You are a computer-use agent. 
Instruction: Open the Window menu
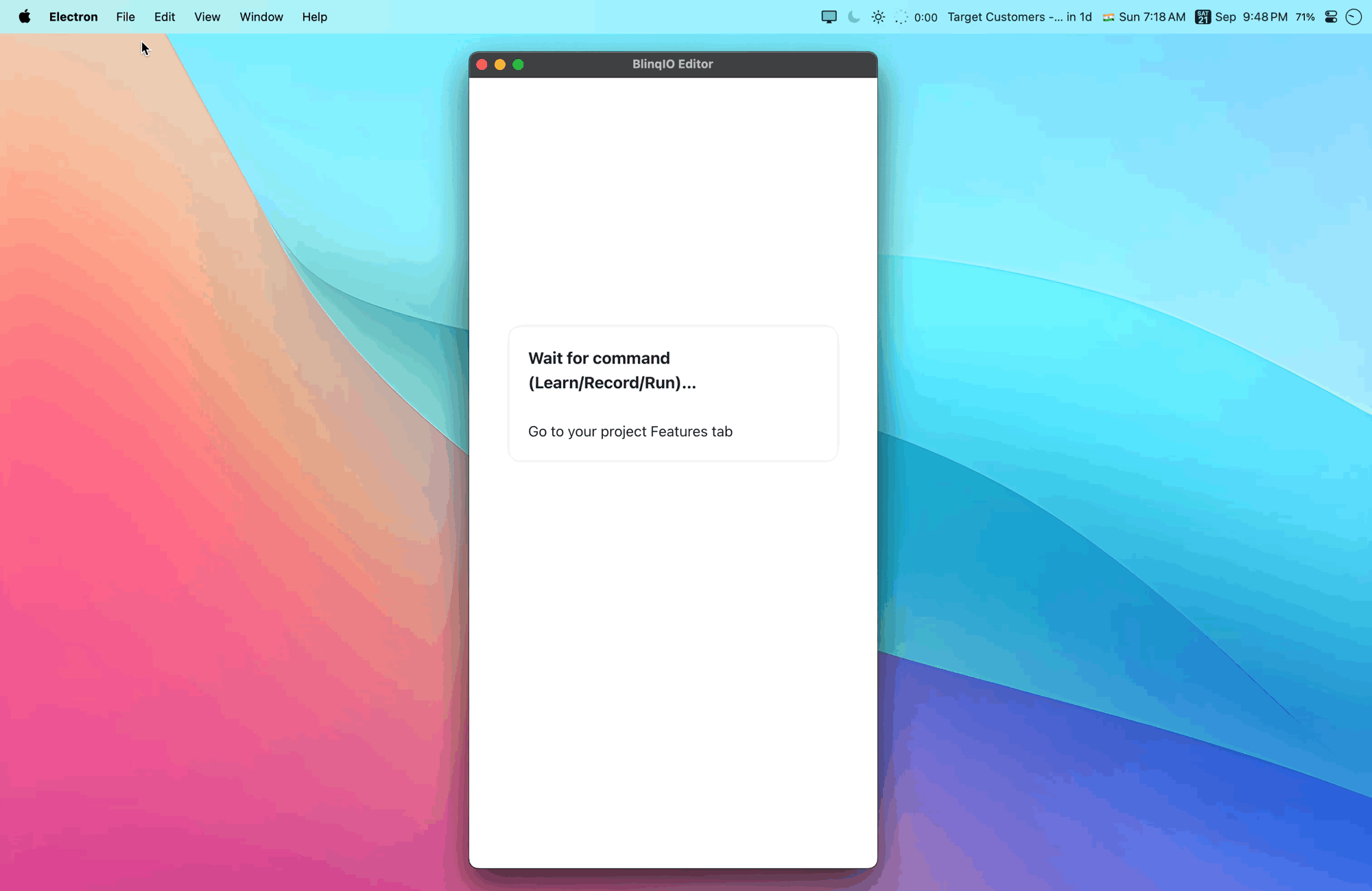(x=261, y=17)
